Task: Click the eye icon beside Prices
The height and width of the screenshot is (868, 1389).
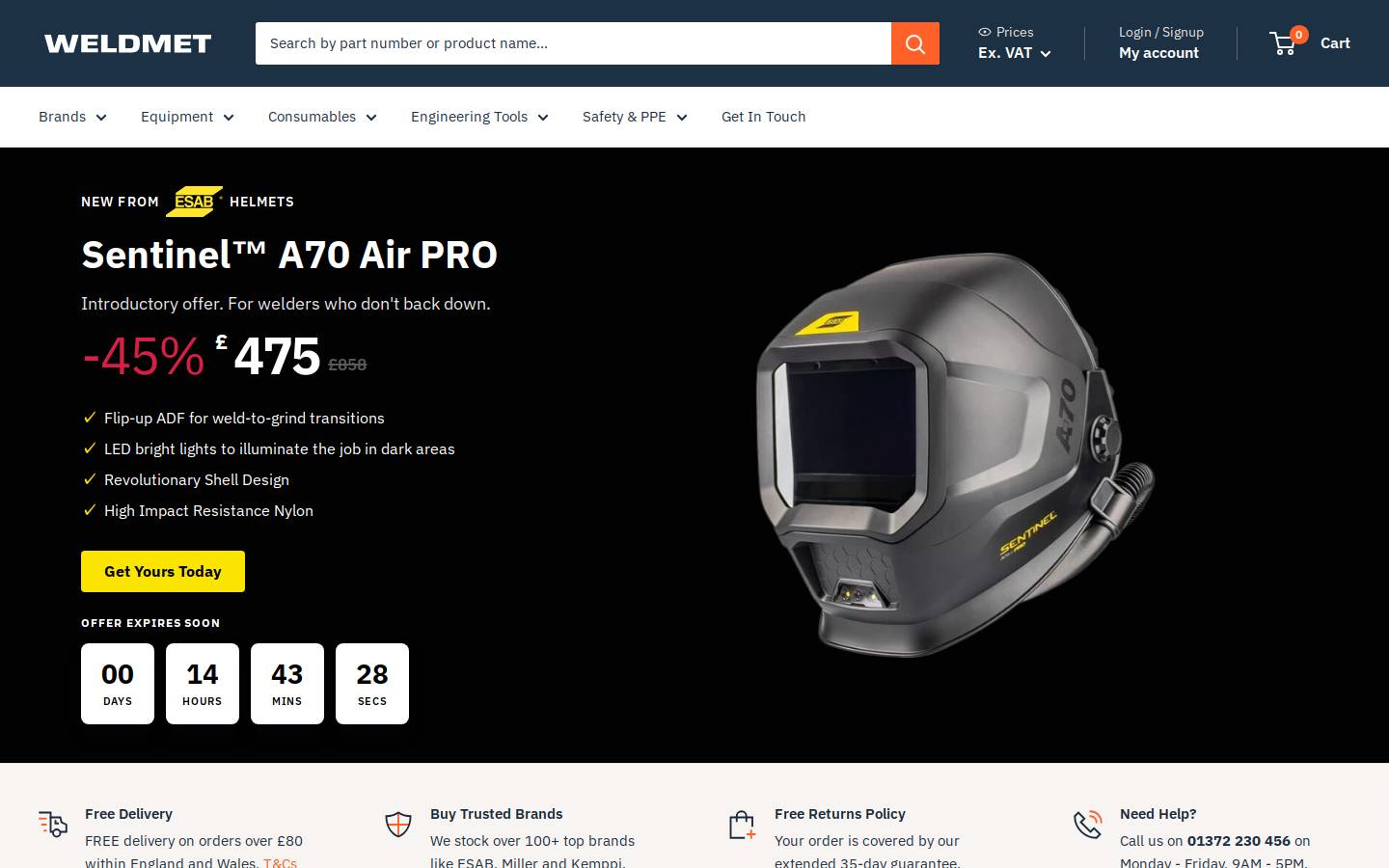Action: [x=985, y=32]
